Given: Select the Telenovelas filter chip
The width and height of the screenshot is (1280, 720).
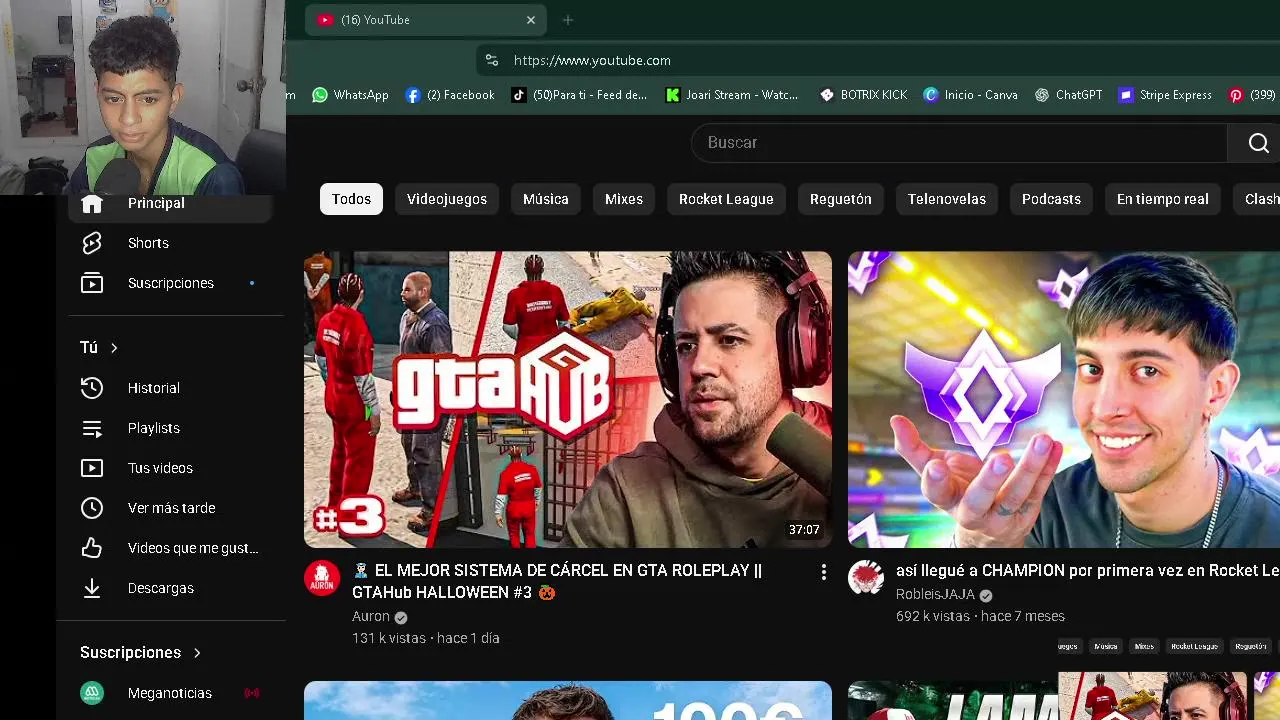Looking at the screenshot, I should click(947, 199).
